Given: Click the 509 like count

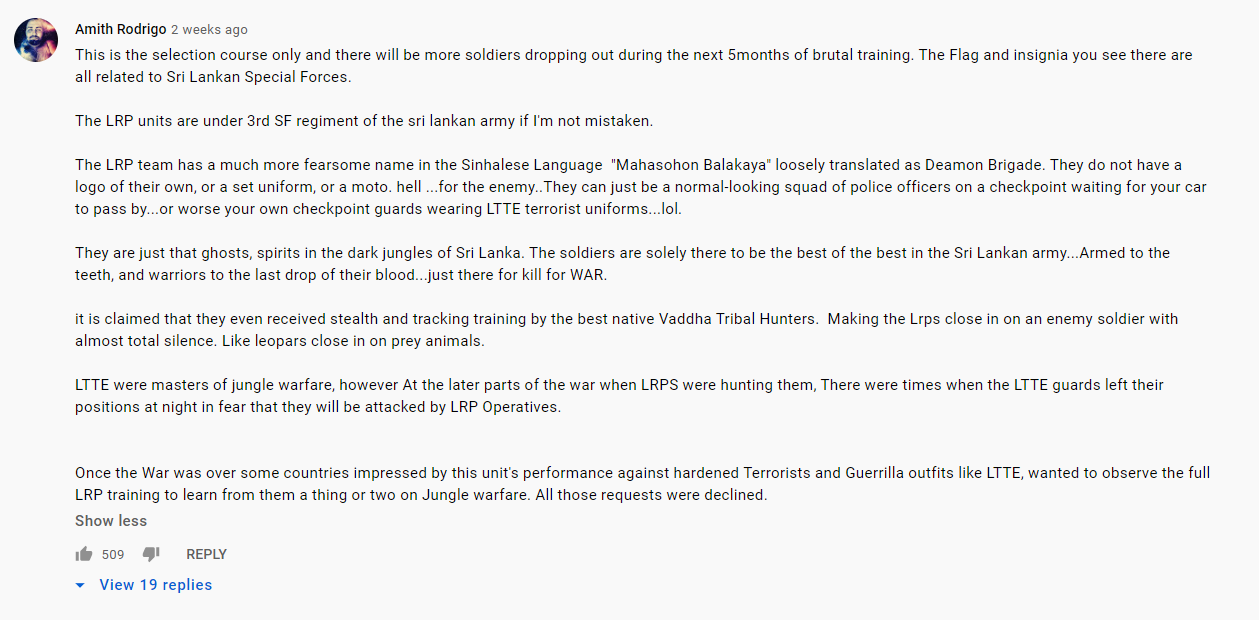Looking at the screenshot, I should point(113,554).
